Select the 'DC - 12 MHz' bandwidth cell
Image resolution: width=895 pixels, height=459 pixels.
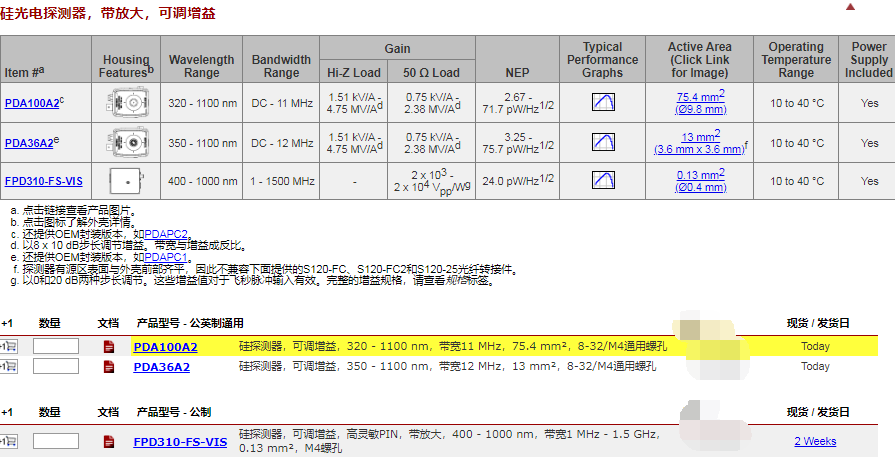[281, 143]
